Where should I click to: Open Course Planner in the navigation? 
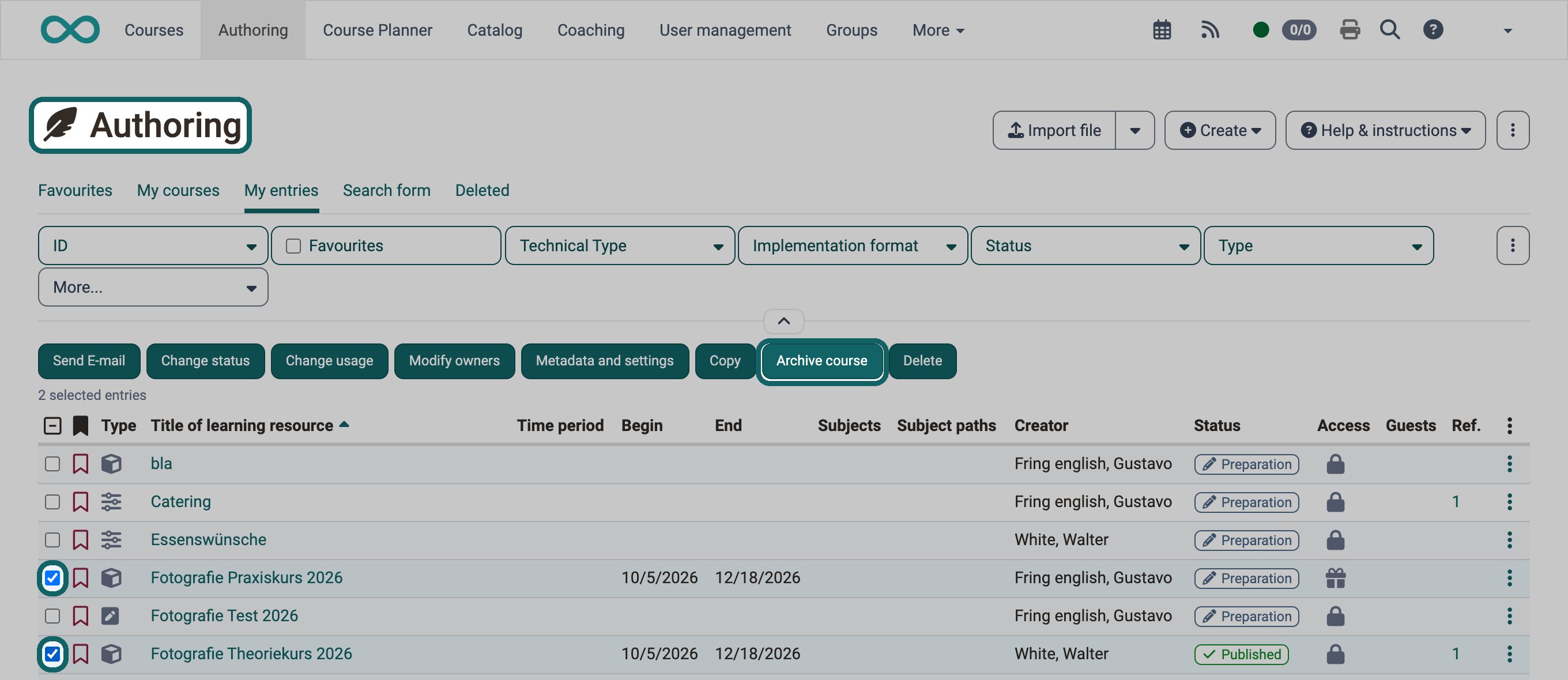378,30
